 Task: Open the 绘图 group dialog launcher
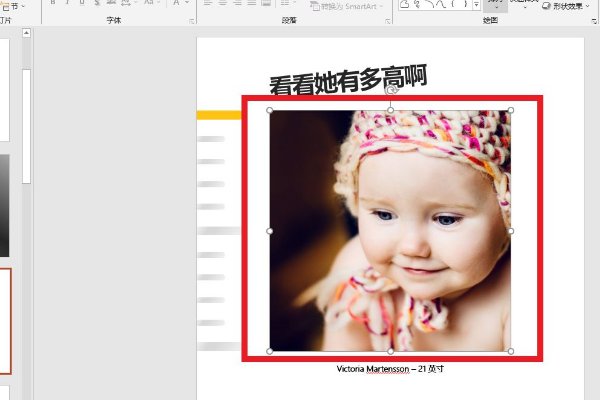(x=594, y=21)
